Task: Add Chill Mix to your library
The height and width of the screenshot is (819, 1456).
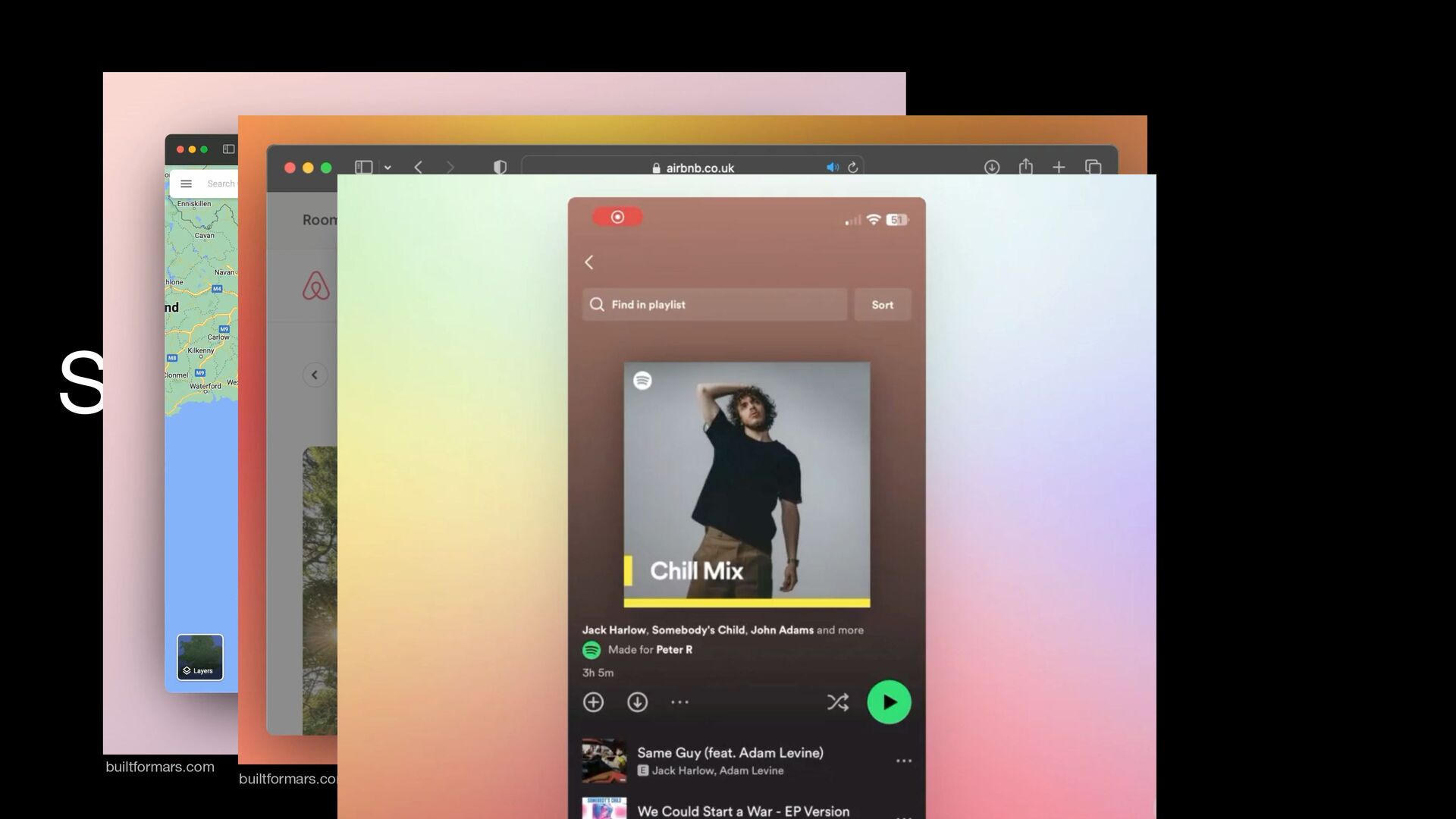Action: (593, 702)
